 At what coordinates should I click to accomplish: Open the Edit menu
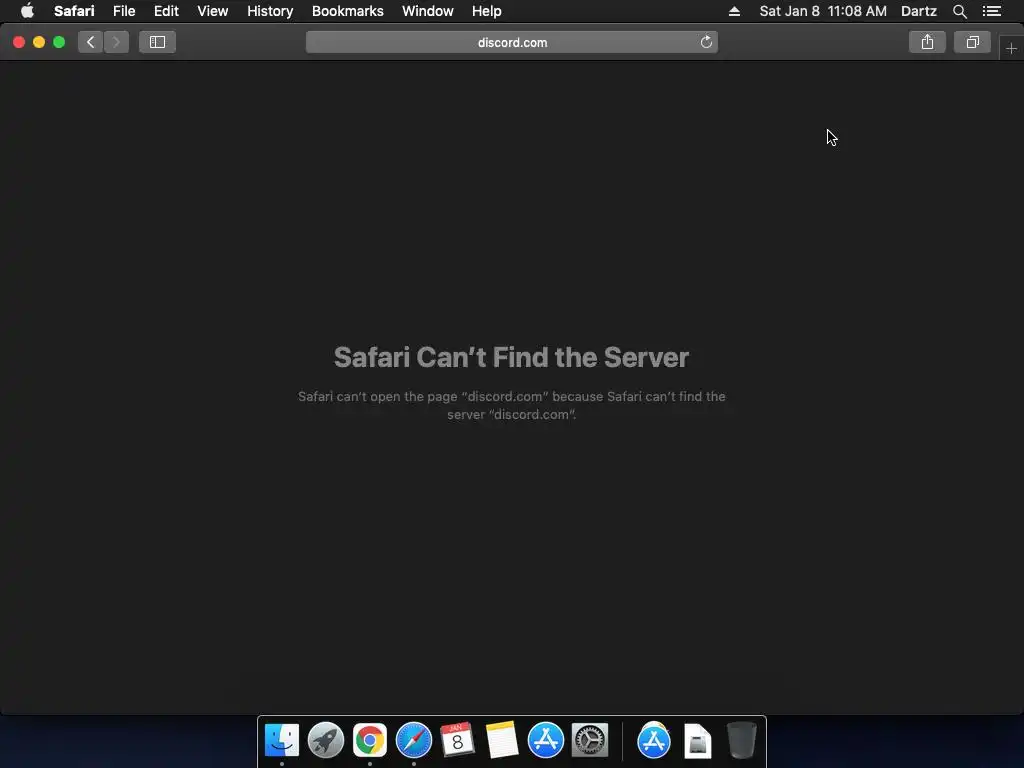166,11
